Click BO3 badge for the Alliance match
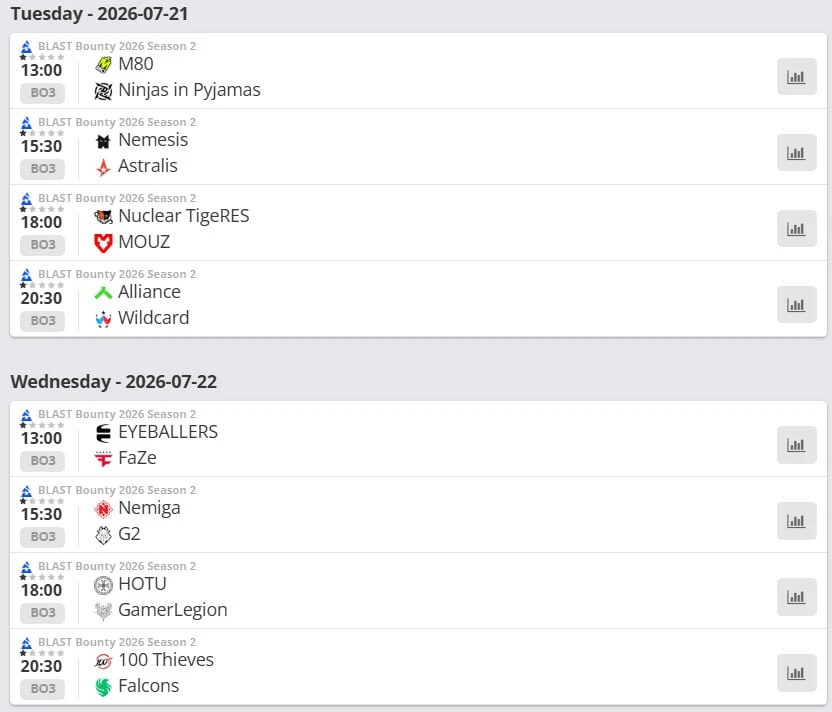Image resolution: width=832 pixels, height=712 pixels. pos(42,320)
